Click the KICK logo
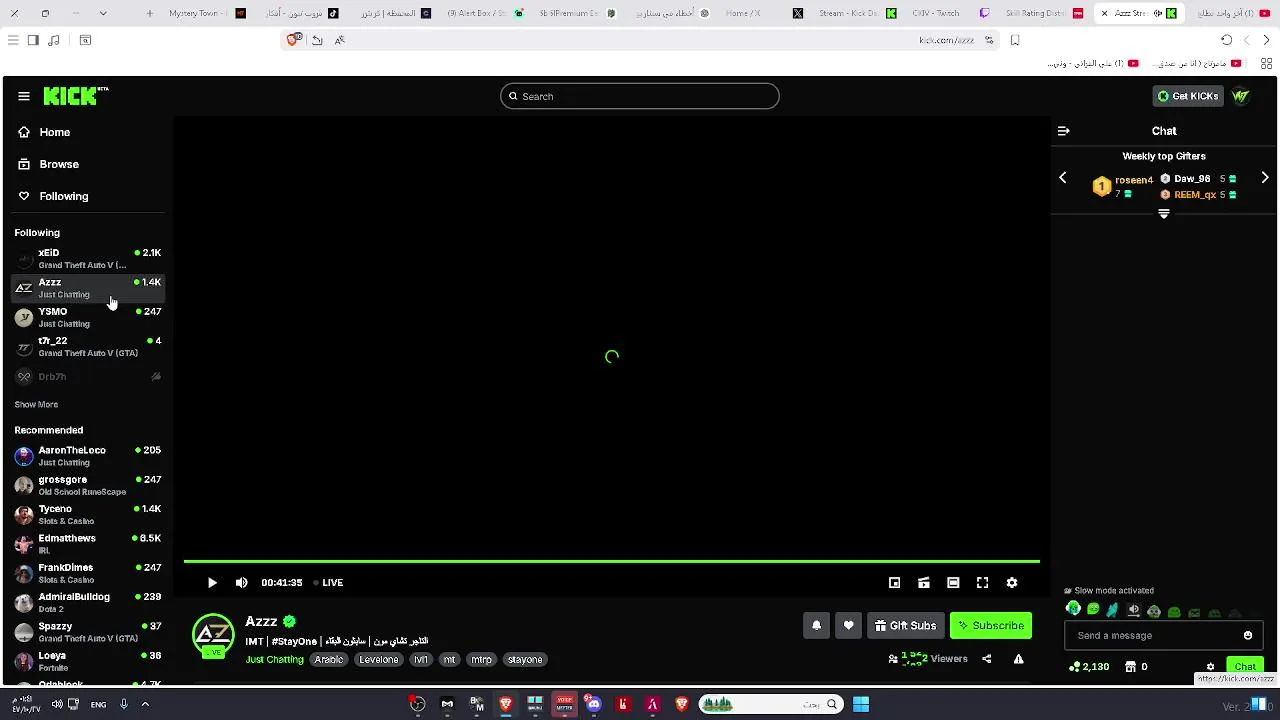This screenshot has height=720, width=1280. tap(75, 96)
